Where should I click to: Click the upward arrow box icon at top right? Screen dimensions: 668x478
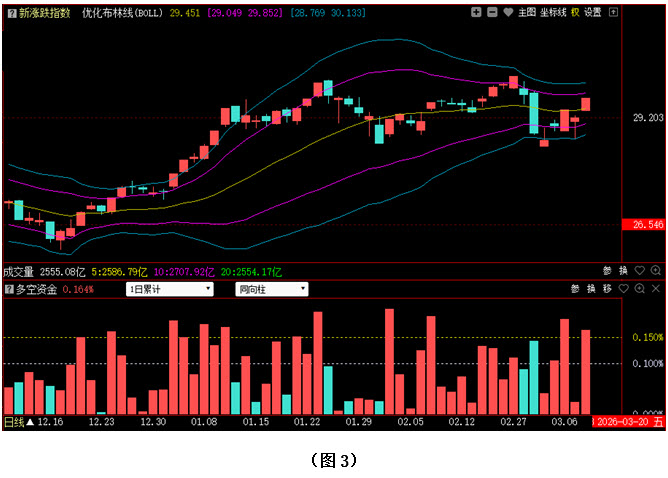point(613,13)
